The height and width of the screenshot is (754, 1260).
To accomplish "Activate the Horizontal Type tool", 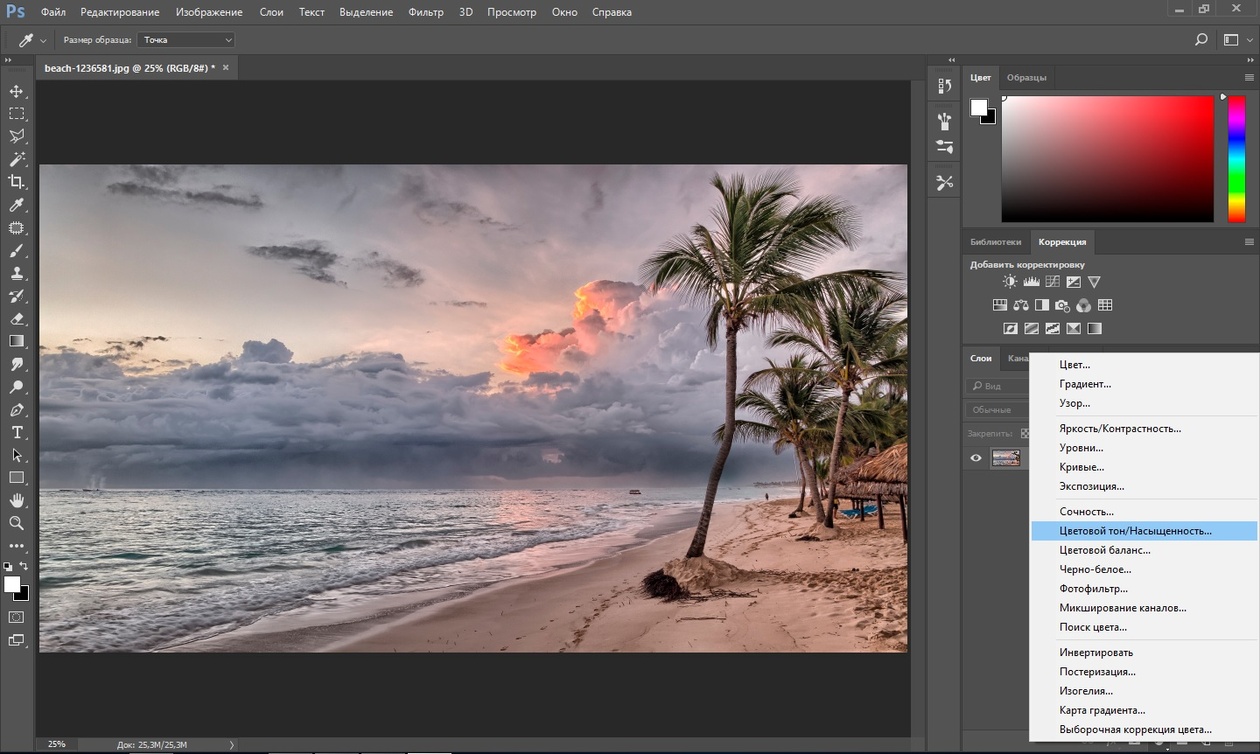I will pyautogui.click(x=16, y=432).
